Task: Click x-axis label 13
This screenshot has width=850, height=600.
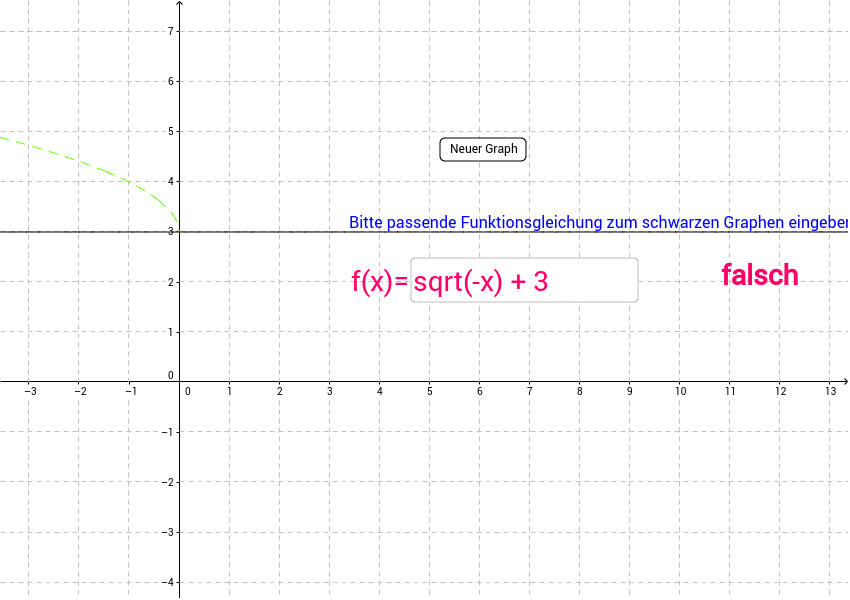Action: click(x=830, y=391)
